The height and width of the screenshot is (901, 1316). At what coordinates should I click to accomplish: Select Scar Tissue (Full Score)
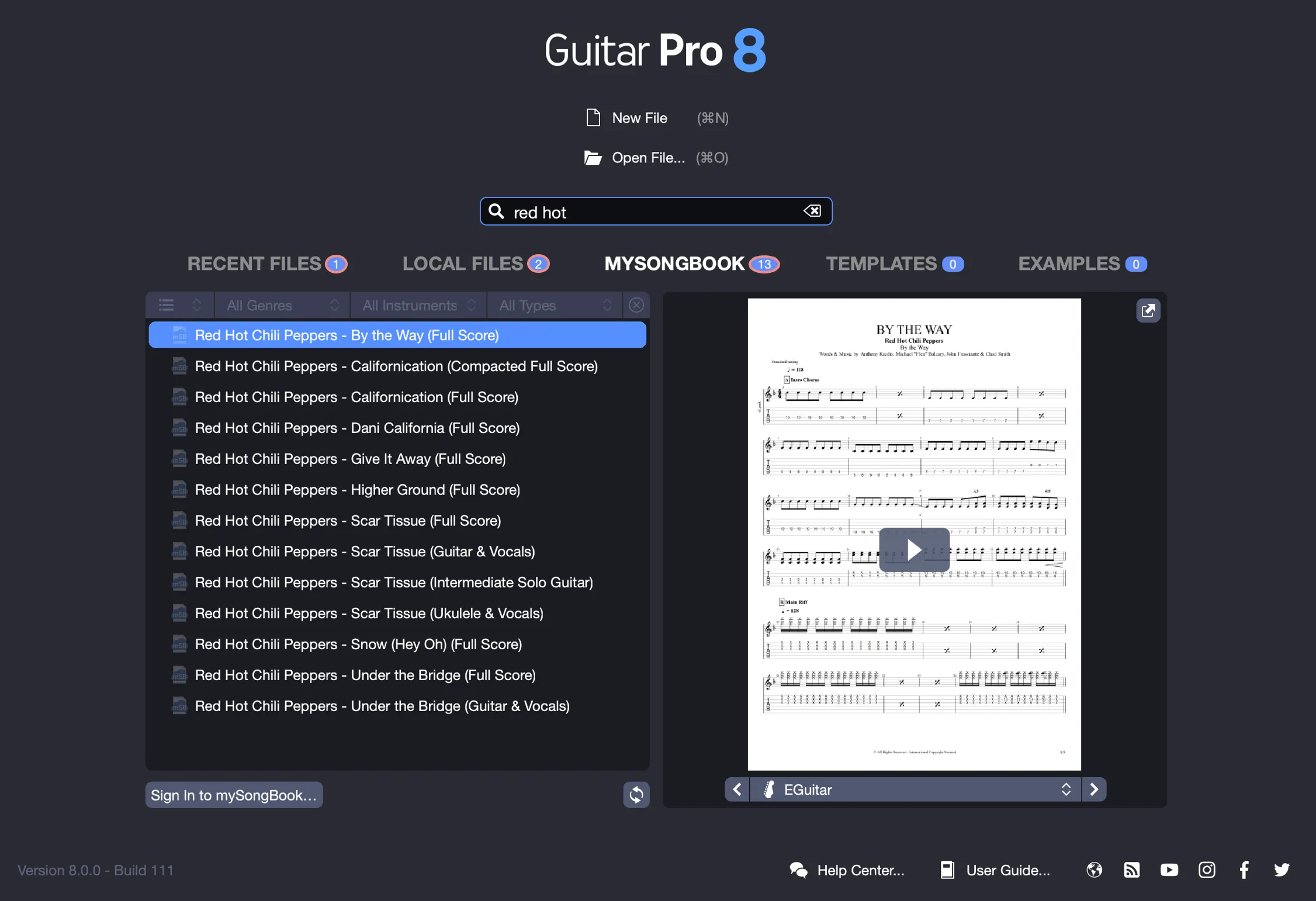(x=397, y=521)
